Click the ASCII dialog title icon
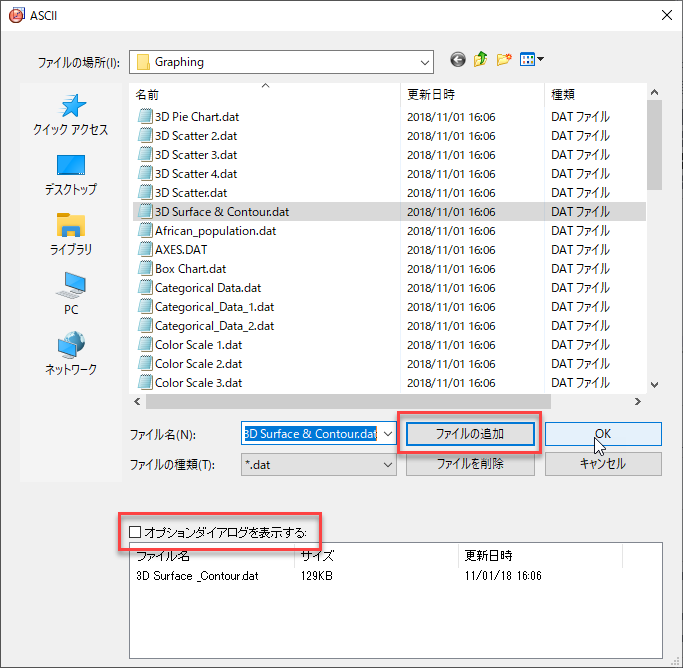This screenshot has width=683, height=668. 16,16
